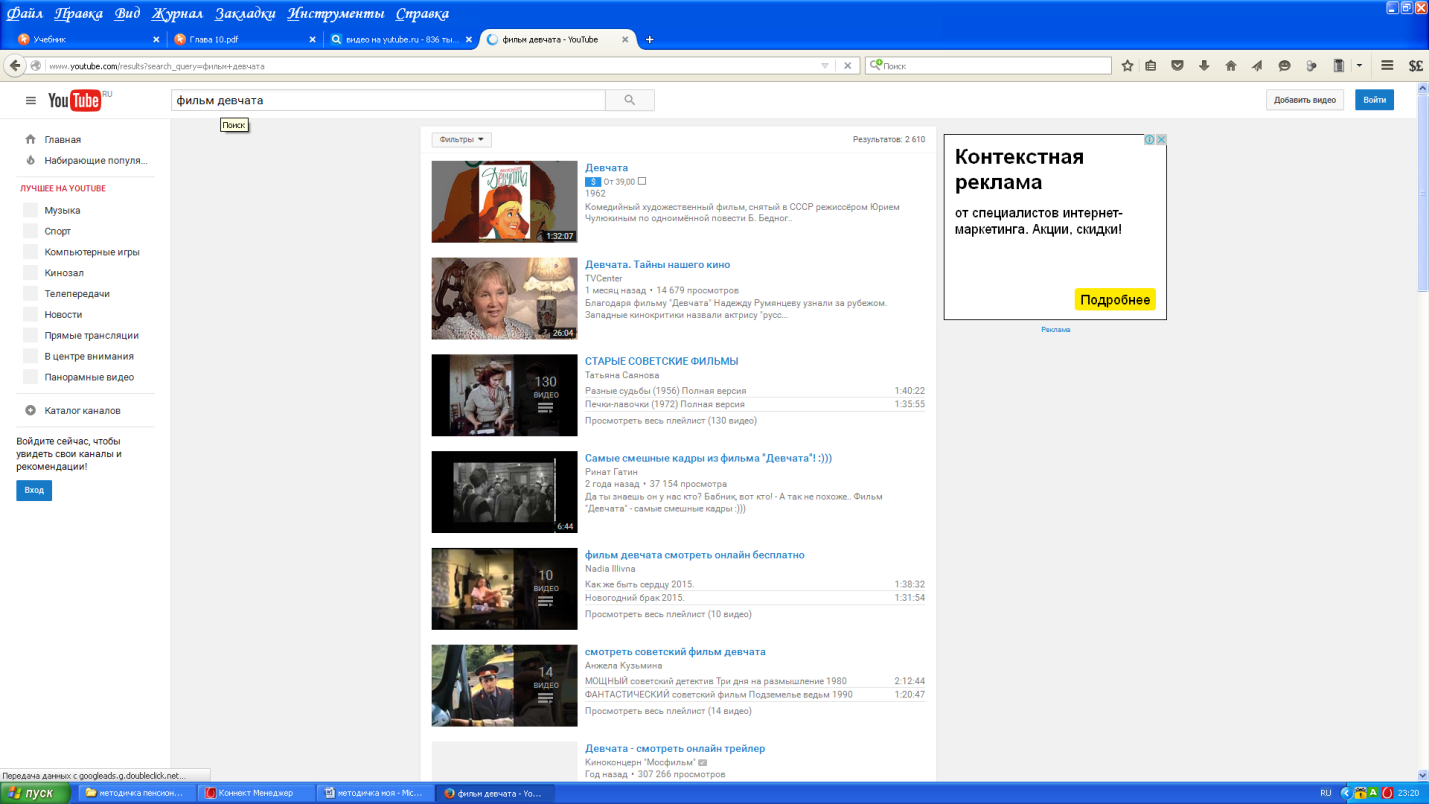Switch to the Учебник tab
1429x804 pixels.
tap(88, 40)
